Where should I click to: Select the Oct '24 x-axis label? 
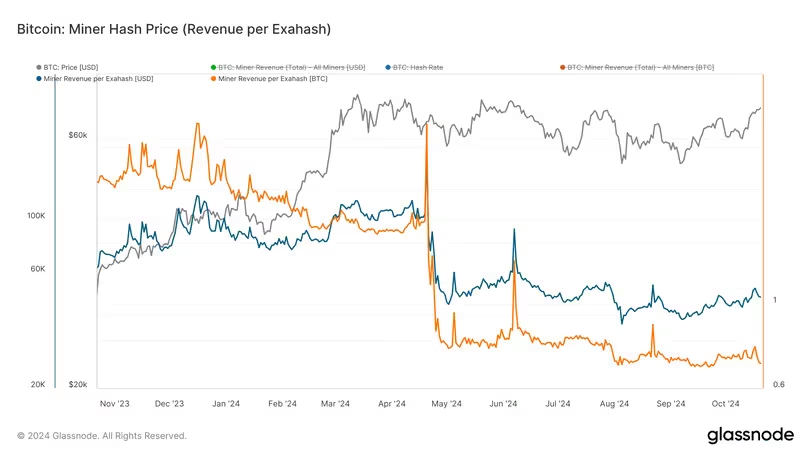pyautogui.click(x=724, y=405)
